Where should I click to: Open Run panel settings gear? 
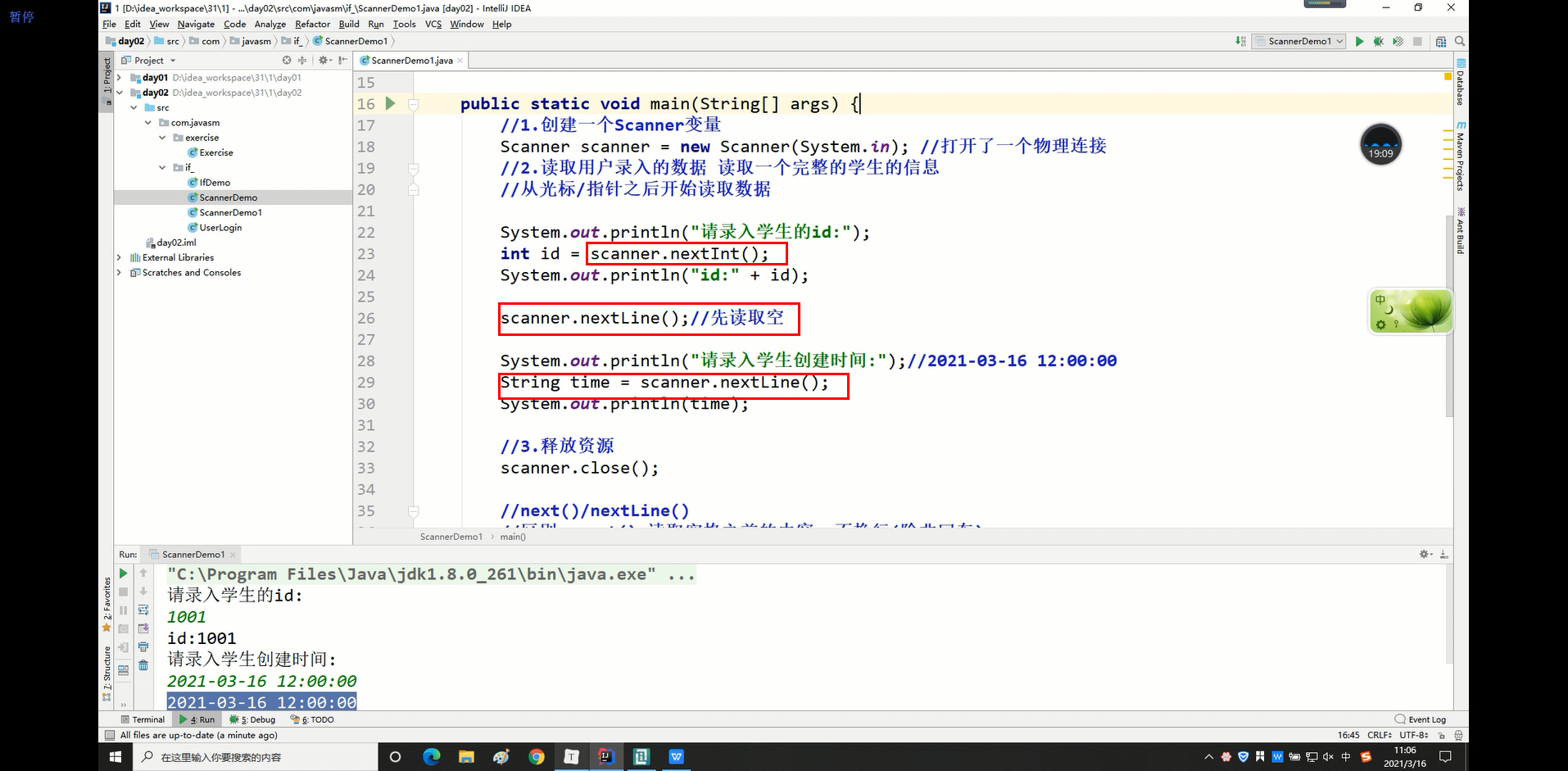point(1424,554)
